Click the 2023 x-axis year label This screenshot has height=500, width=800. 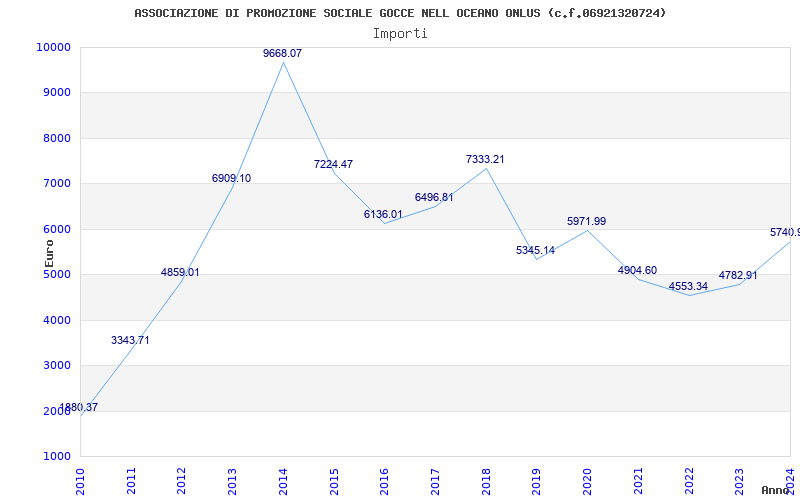[x=739, y=481]
